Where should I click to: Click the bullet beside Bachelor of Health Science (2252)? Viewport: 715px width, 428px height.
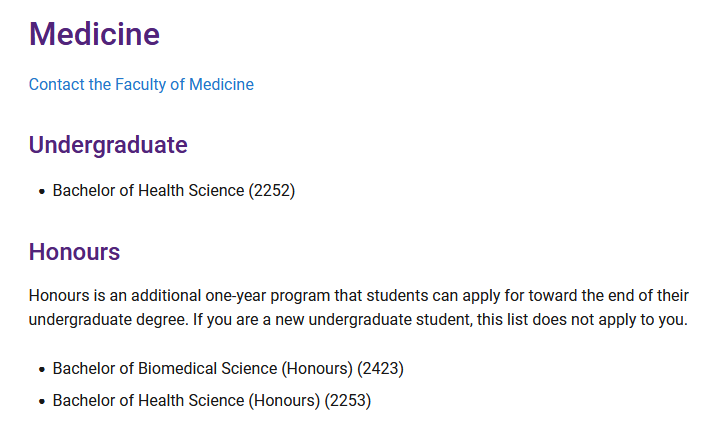pyautogui.click(x=42, y=191)
